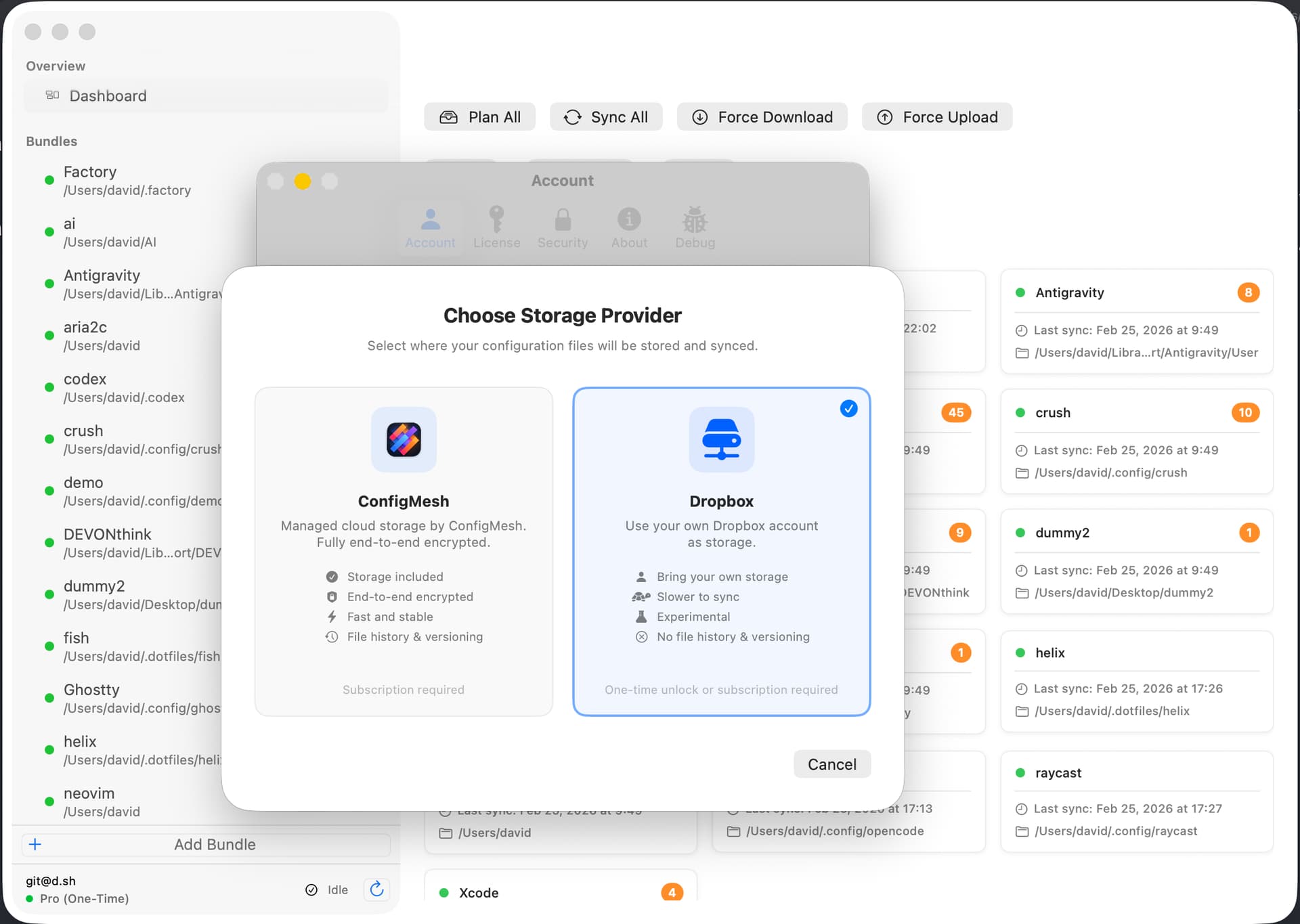Viewport: 1300px width, 924px height.
Task: Click the Dashboard sidebar icon
Action: pos(52,95)
